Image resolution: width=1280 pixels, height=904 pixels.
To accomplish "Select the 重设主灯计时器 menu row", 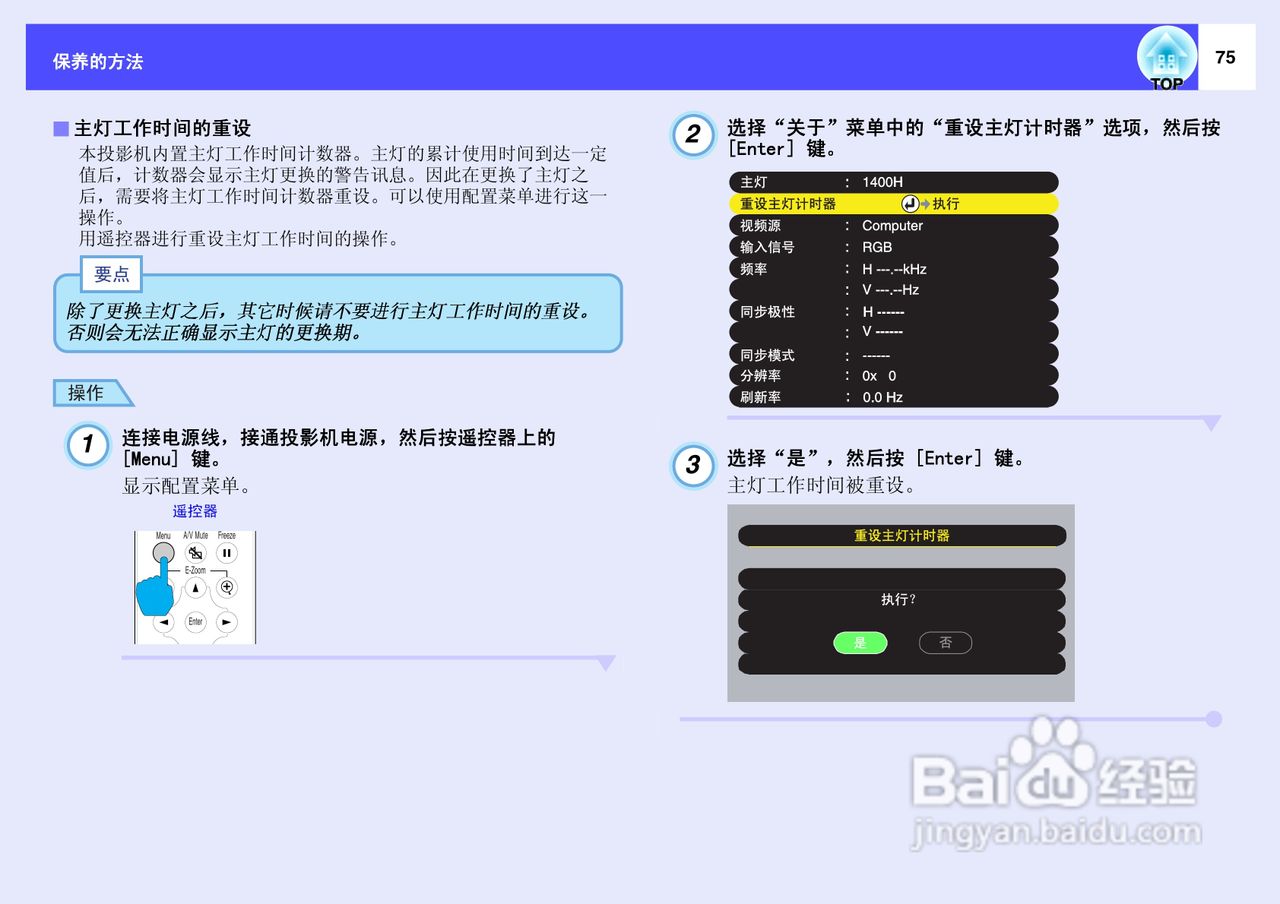I will click(893, 204).
